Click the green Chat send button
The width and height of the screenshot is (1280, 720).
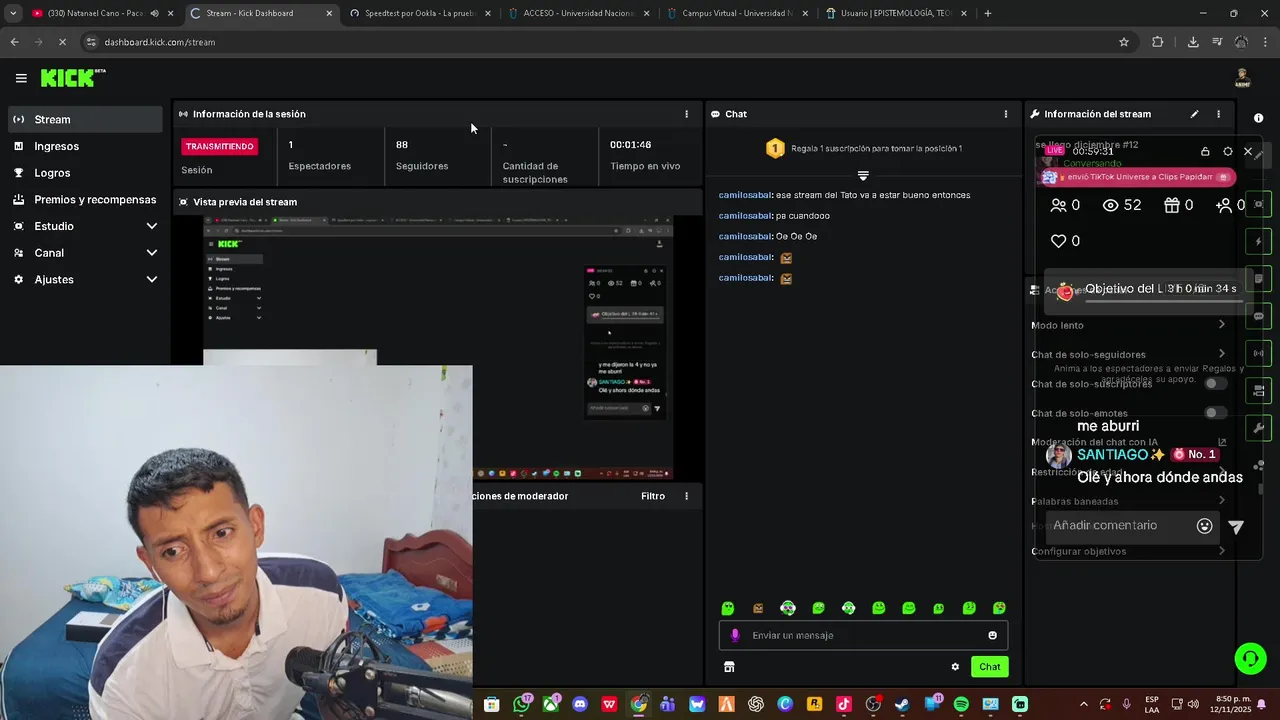tap(989, 667)
